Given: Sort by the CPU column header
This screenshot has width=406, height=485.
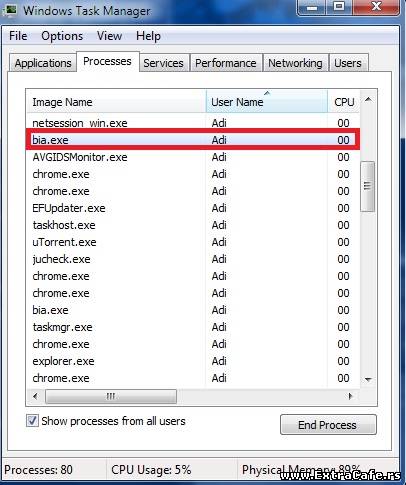Looking at the screenshot, I should (344, 102).
